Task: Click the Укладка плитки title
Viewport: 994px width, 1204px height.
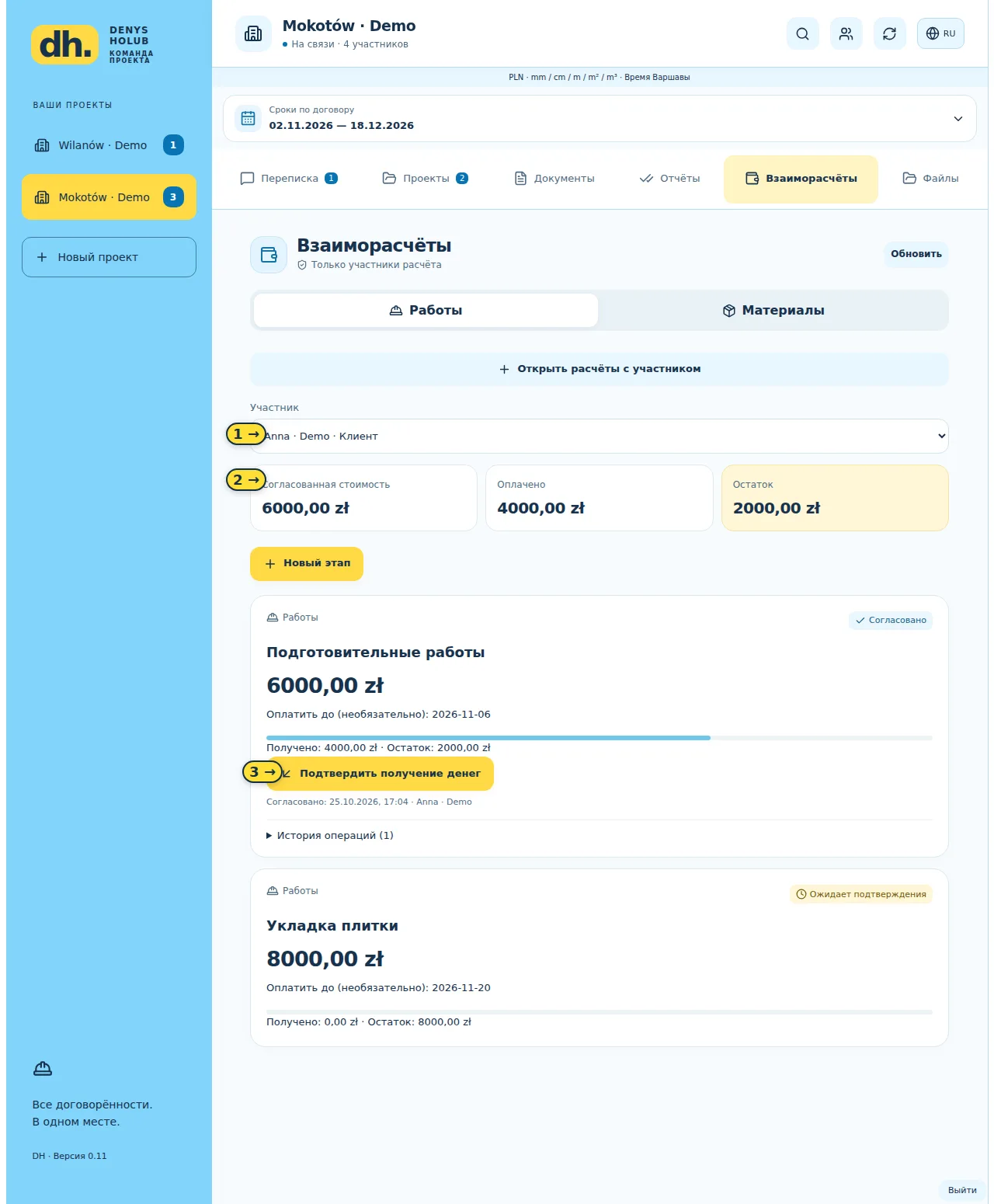Action: (332, 926)
